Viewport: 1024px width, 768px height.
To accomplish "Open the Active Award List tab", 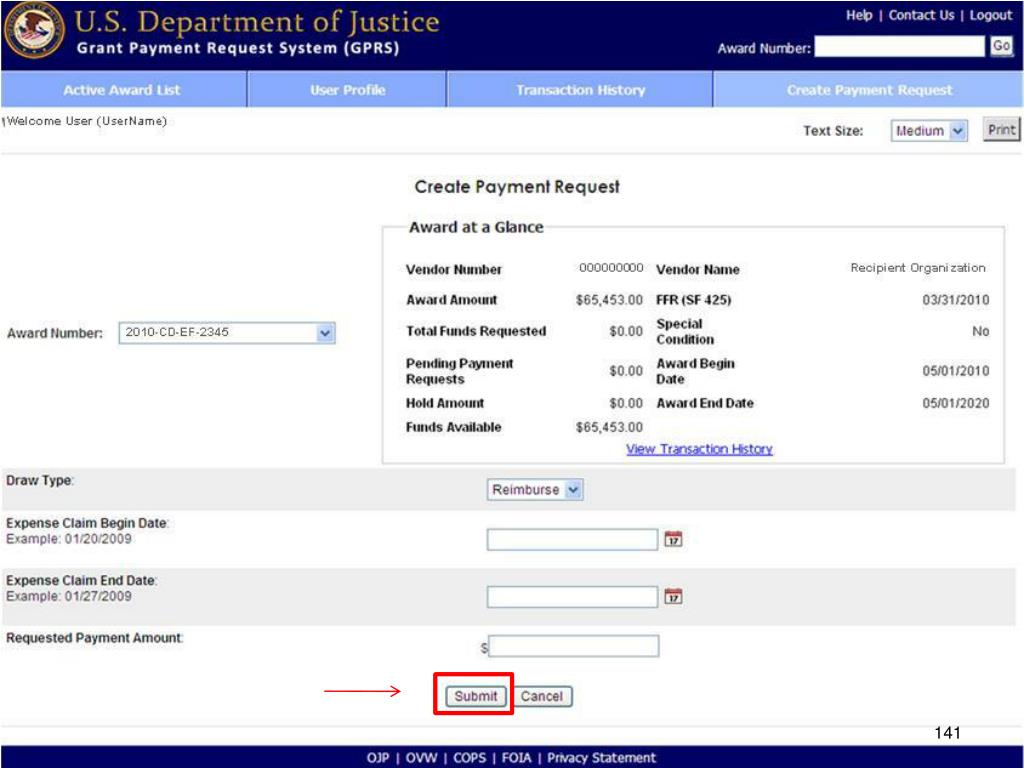I will (x=122, y=89).
